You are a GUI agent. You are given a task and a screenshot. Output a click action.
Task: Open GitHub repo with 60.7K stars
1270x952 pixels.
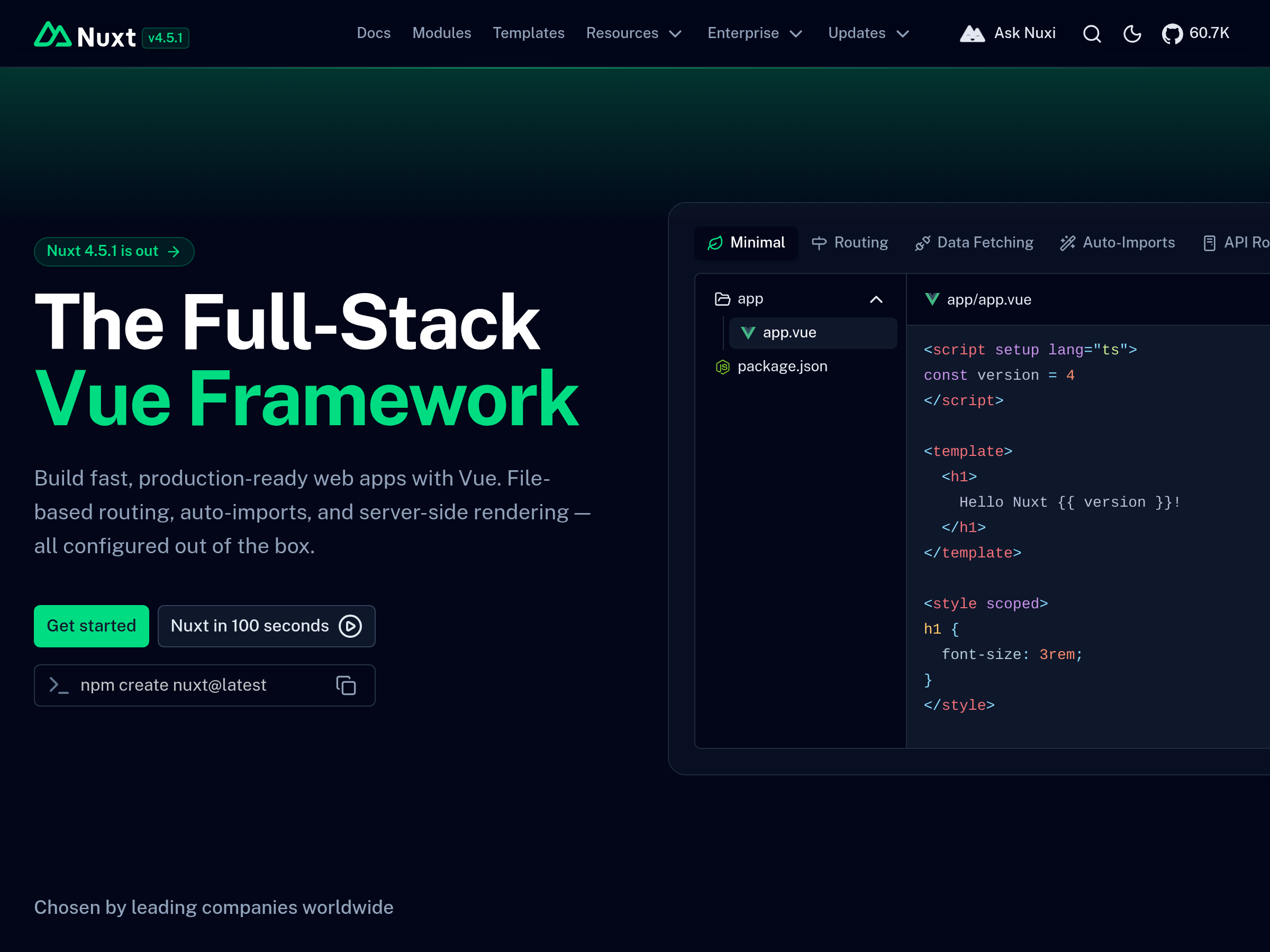[x=1195, y=33]
